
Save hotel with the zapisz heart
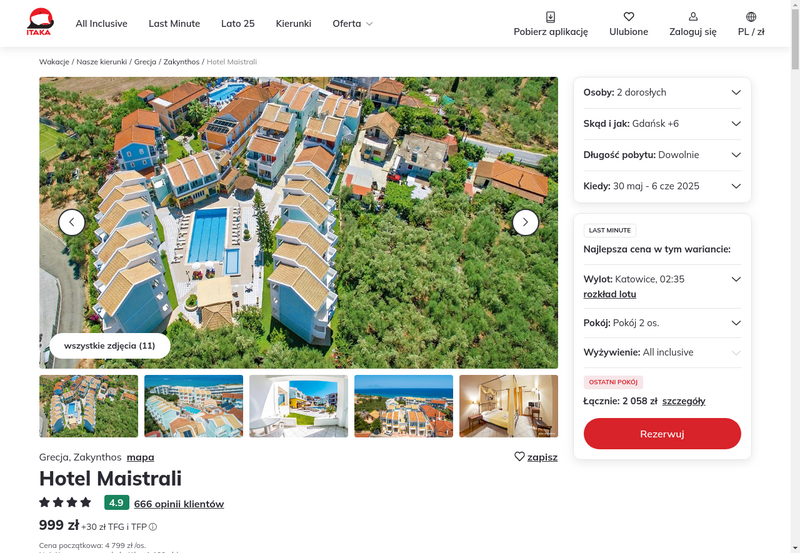519,457
